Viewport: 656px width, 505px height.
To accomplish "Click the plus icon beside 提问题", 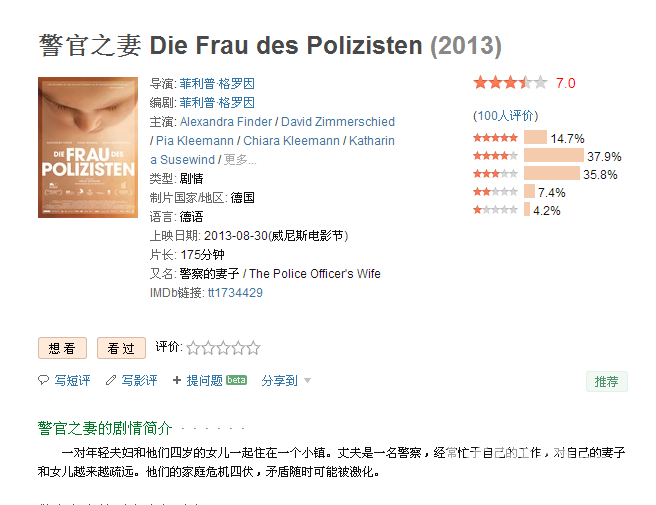I will coord(177,380).
